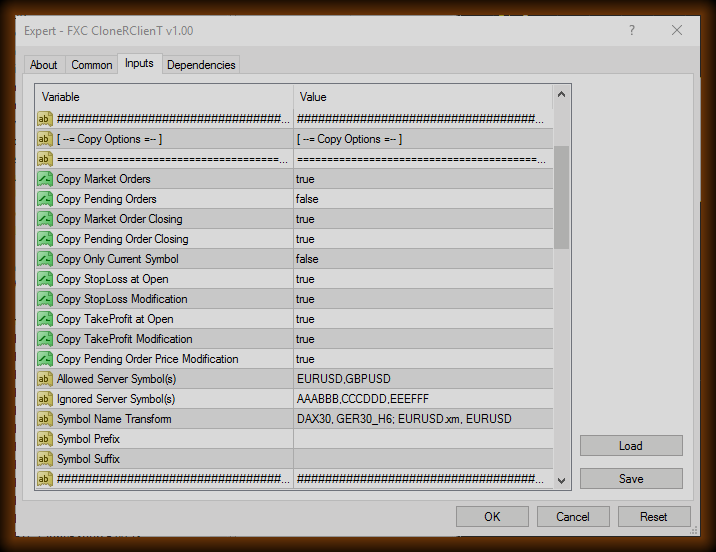The width and height of the screenshot is (716, 552).
Task: Click the 'ab' icon beside Symbol Prefix
Action: 45,439
